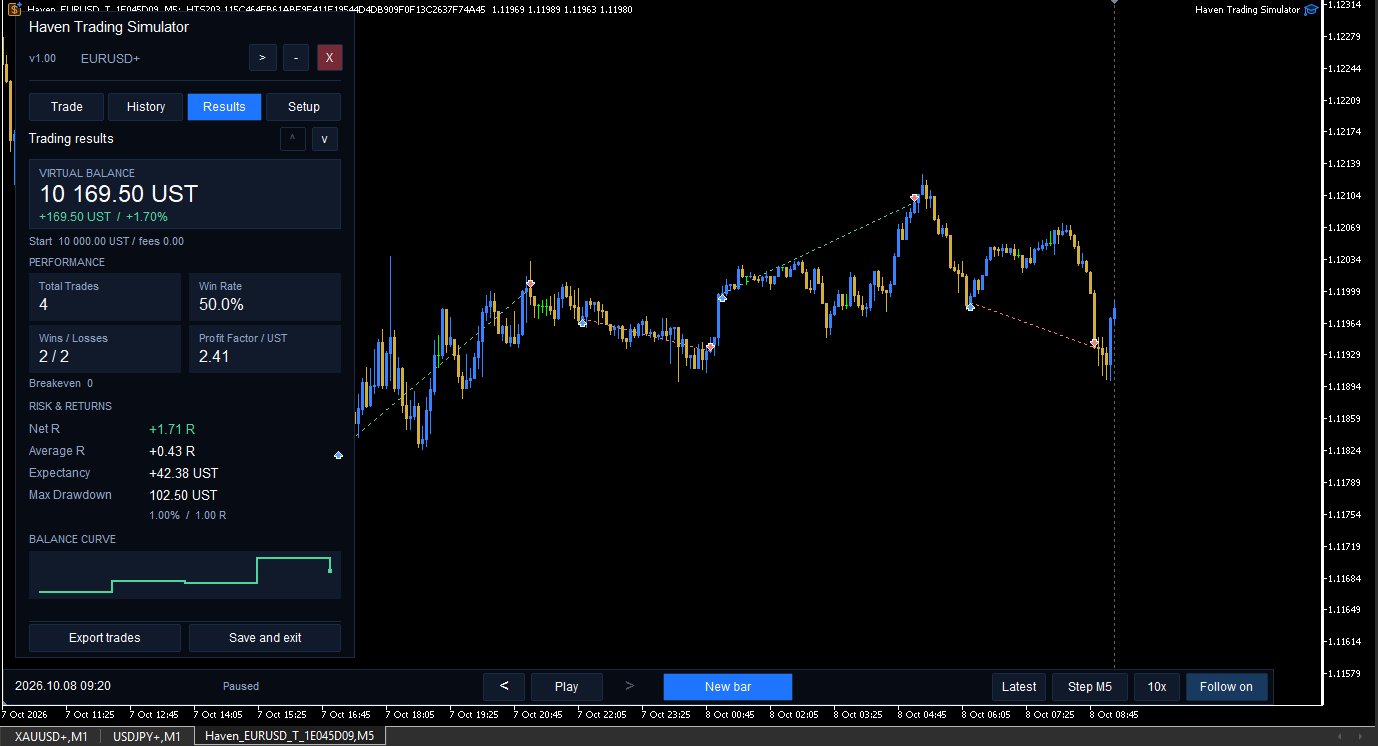Change the 10x playback speed
The height and width of the screenshot is (746, 1378).
coord(1157,687)
